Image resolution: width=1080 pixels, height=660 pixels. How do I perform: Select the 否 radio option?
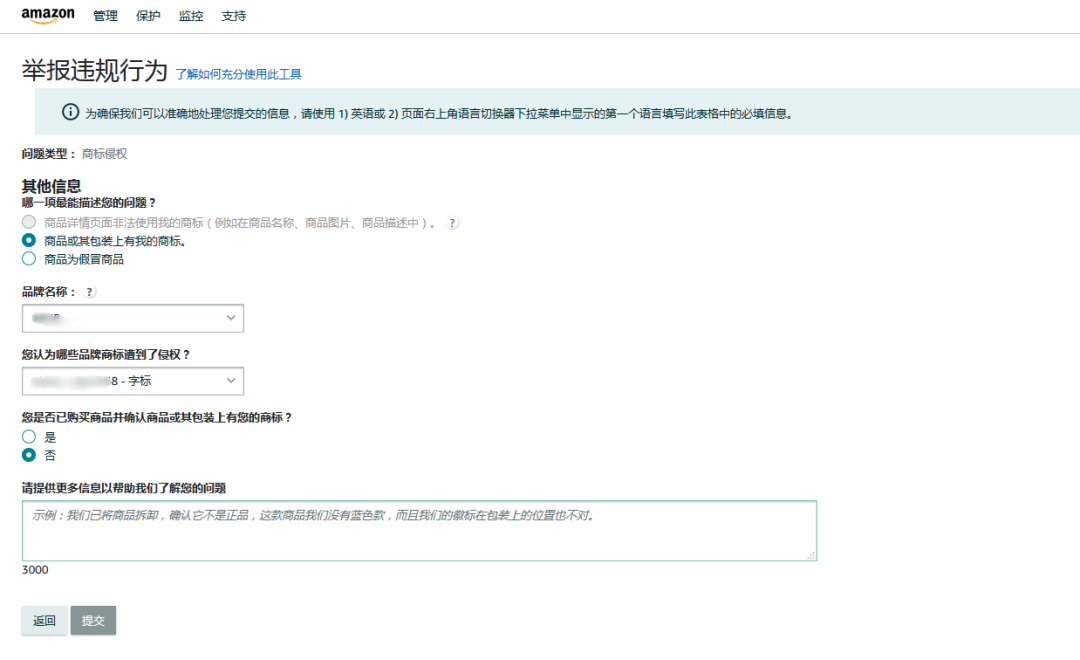coord(28,455)
